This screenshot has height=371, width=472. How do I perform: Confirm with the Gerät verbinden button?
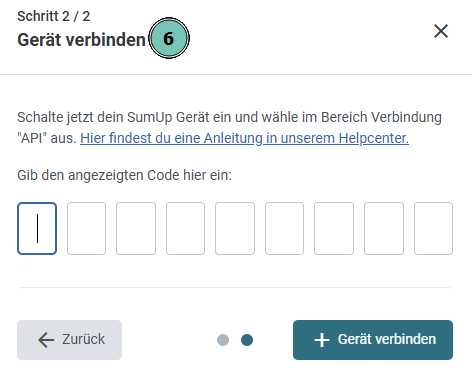point(373,340)
